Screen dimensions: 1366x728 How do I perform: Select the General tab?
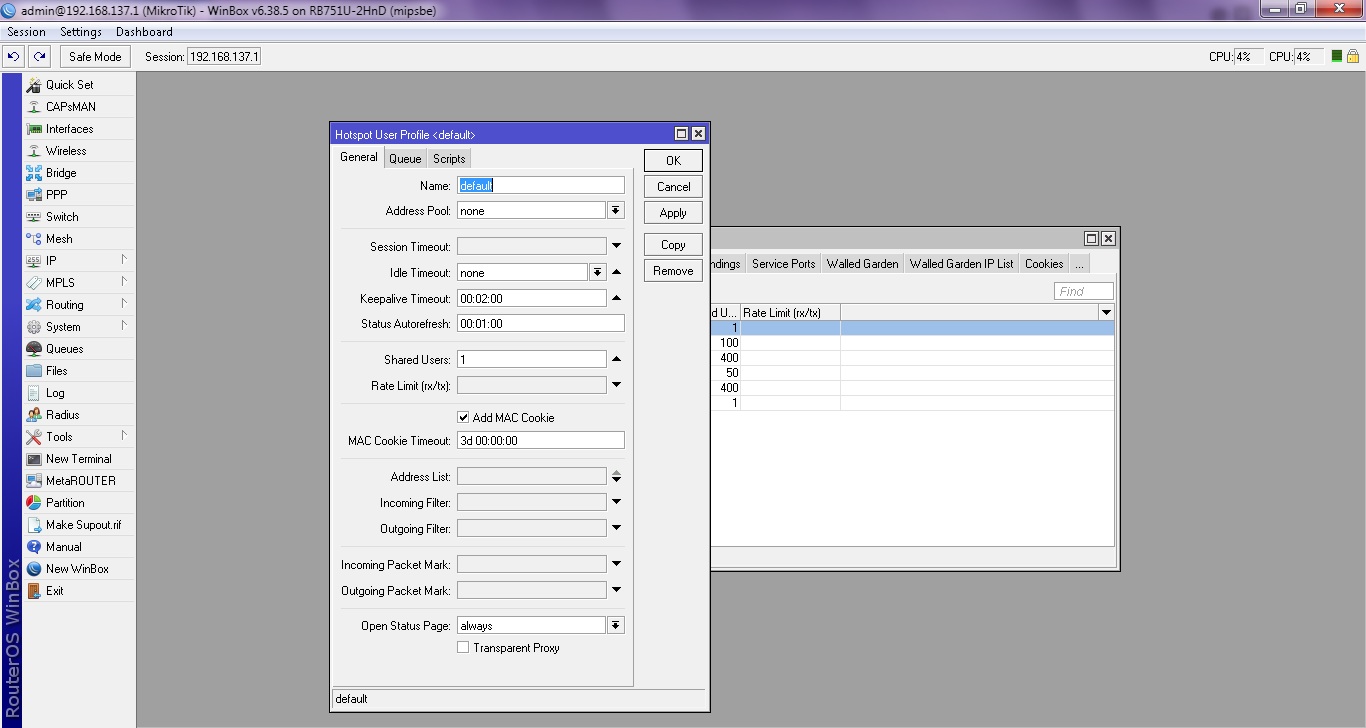point(358,157)
